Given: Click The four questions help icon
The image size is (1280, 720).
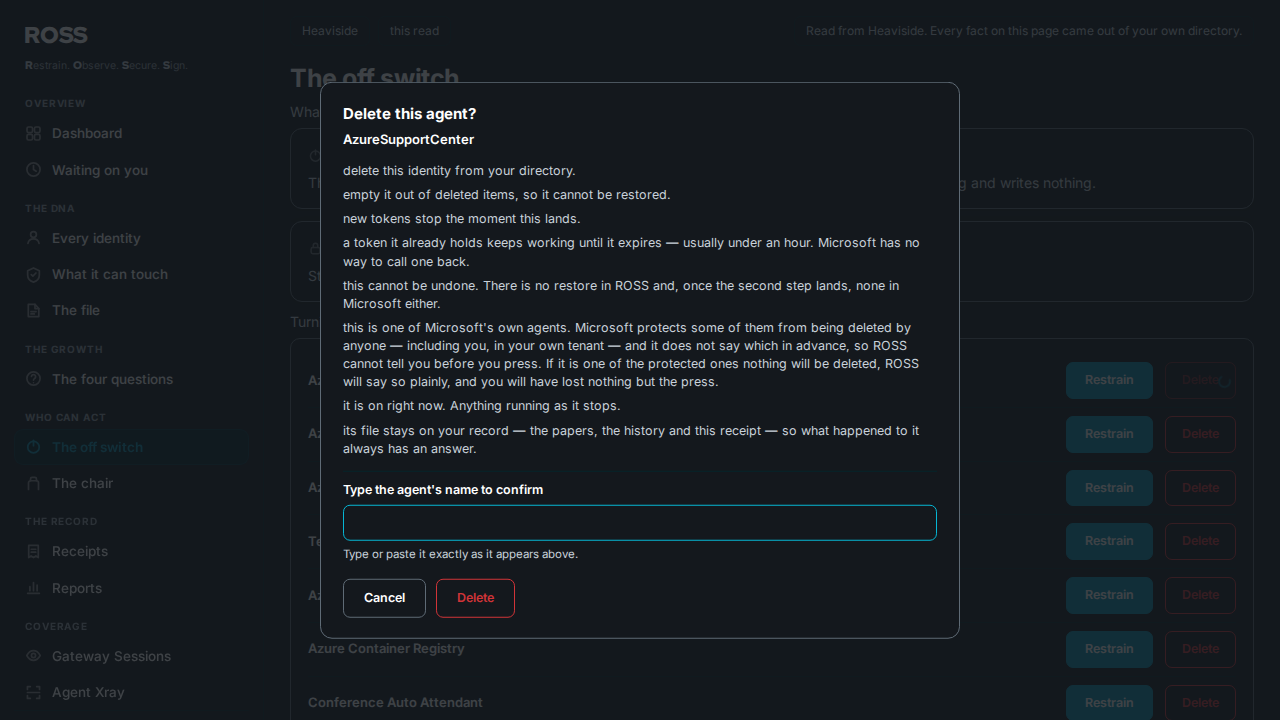Looking at the screenshot, I should coord(33,379).
